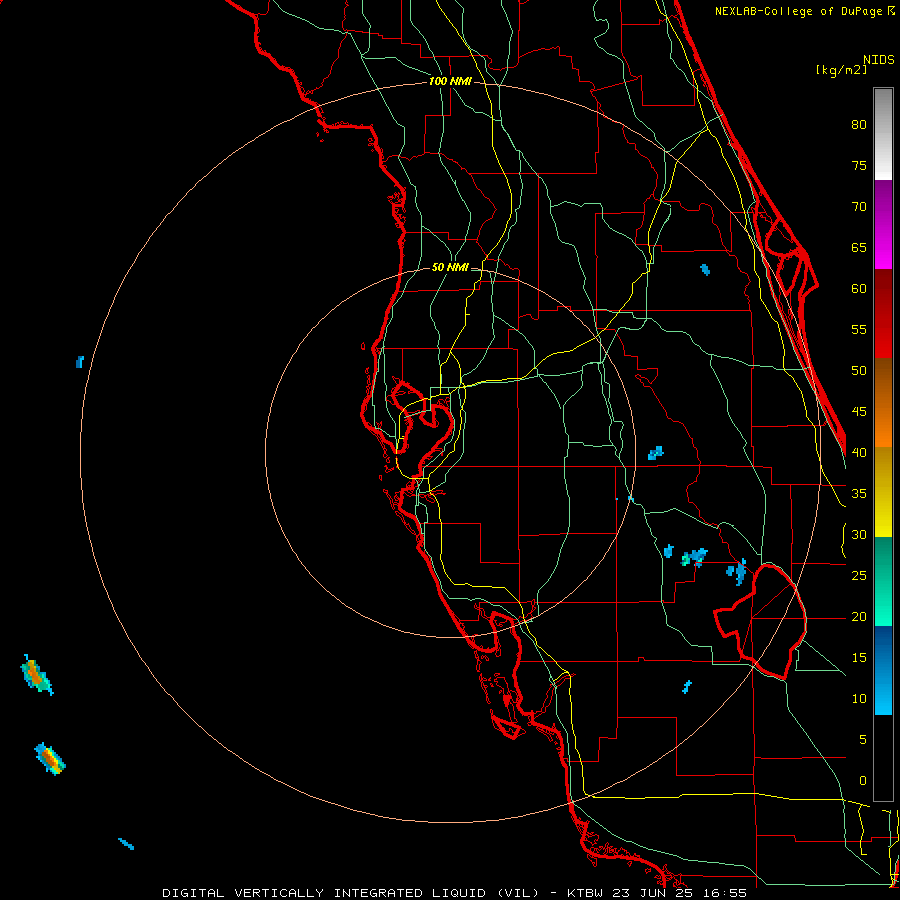Select the 0 value on the VIL scale
900x900 pixels.
(x=863, y=781)
